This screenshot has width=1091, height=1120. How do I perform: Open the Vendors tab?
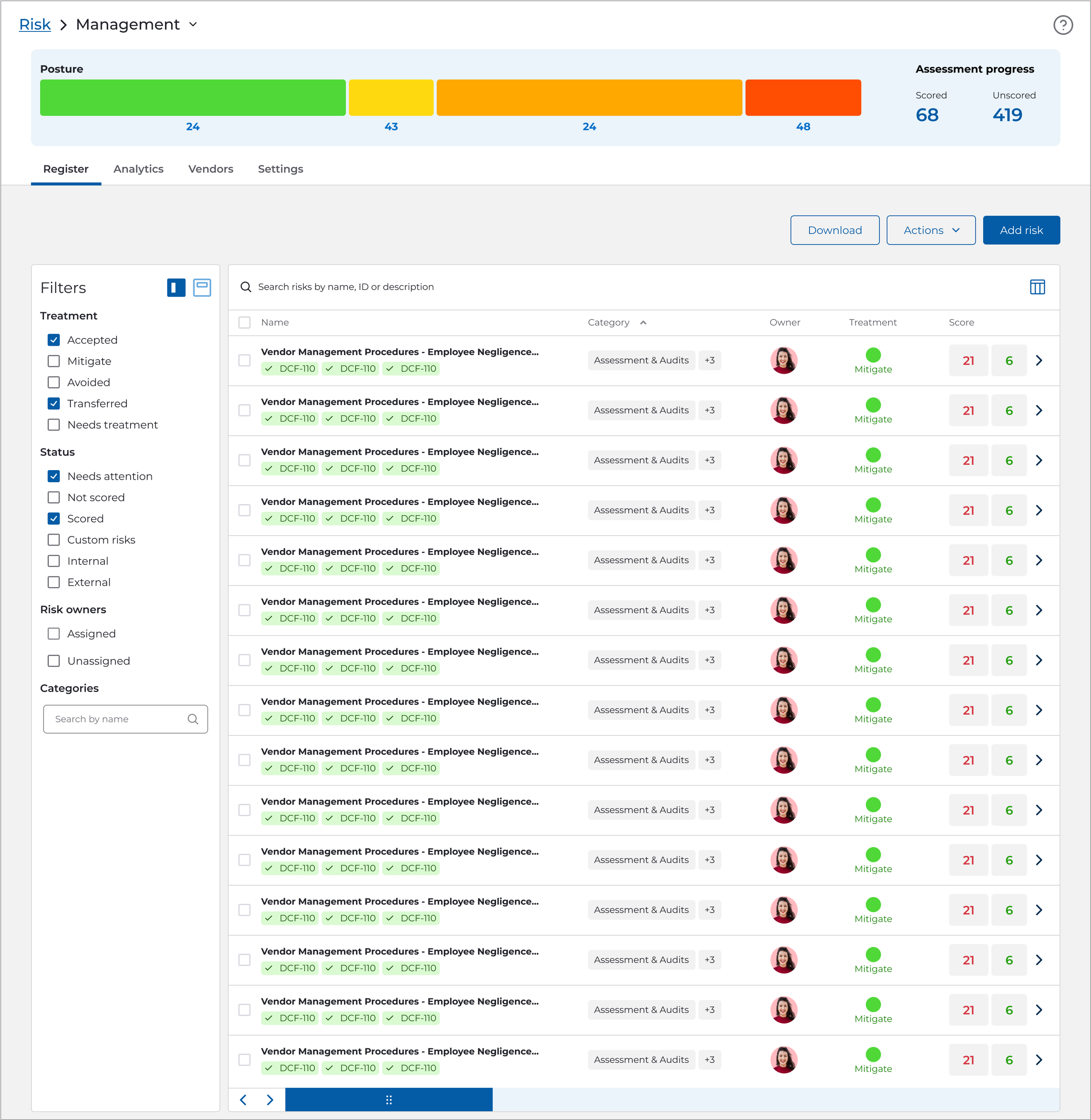[x=210, y=168]
